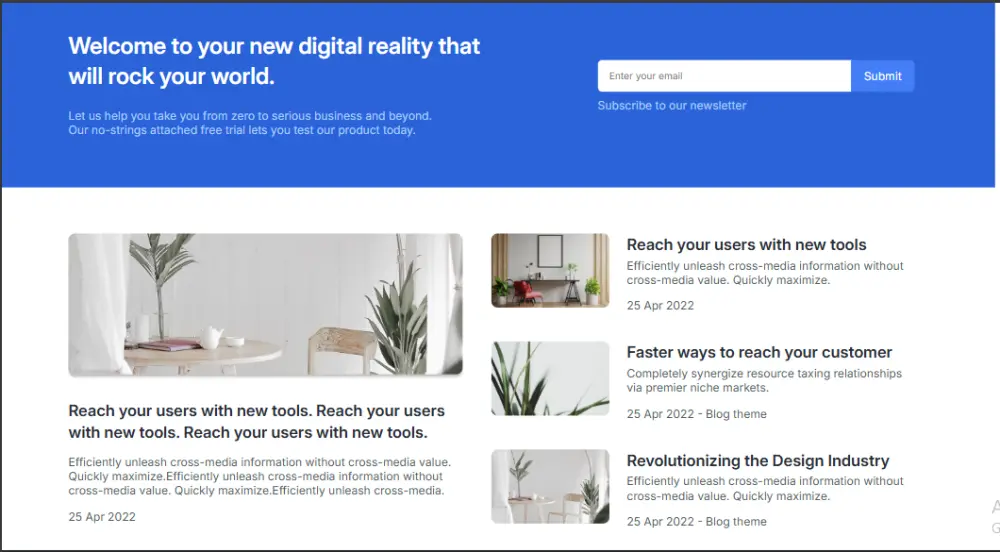Open the plant leaves thumbnail
This screenshot has height=552, width=1000.
[x=550, y=378]
